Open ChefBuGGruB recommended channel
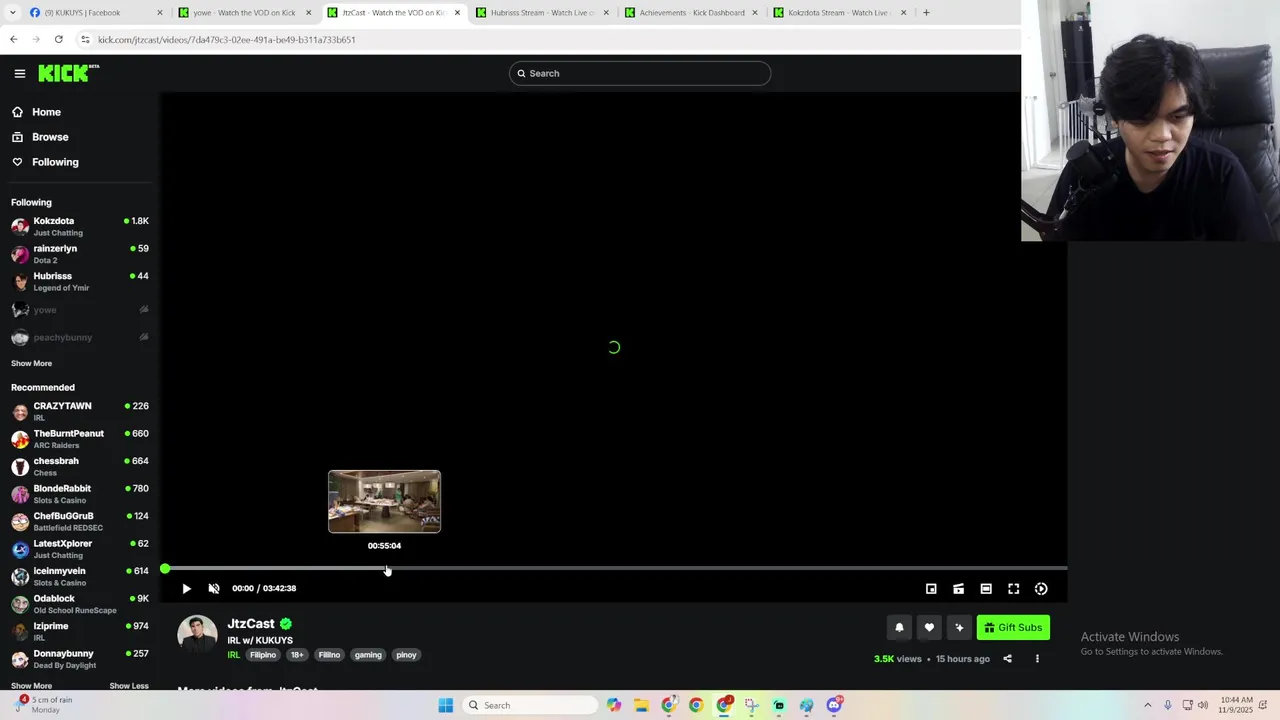Screen dimensions: 1280x720 click(x=80, y=521)
